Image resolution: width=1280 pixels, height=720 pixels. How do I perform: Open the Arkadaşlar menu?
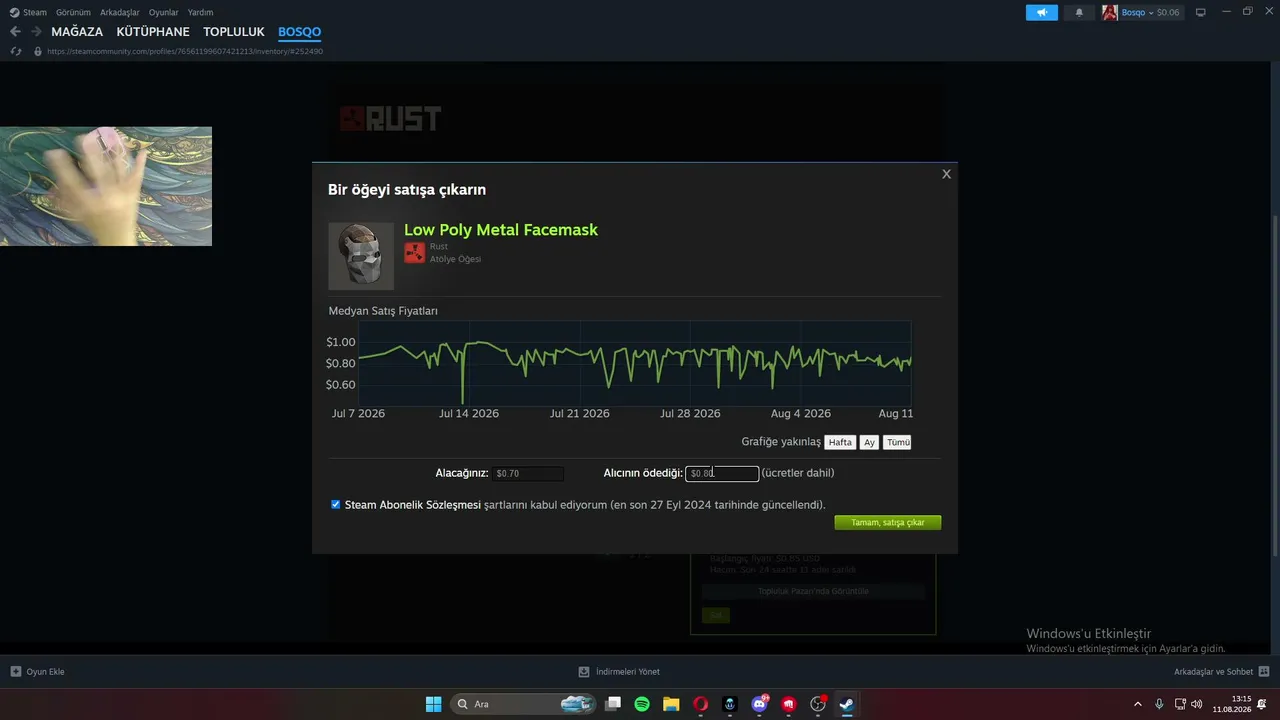[120, 12]
